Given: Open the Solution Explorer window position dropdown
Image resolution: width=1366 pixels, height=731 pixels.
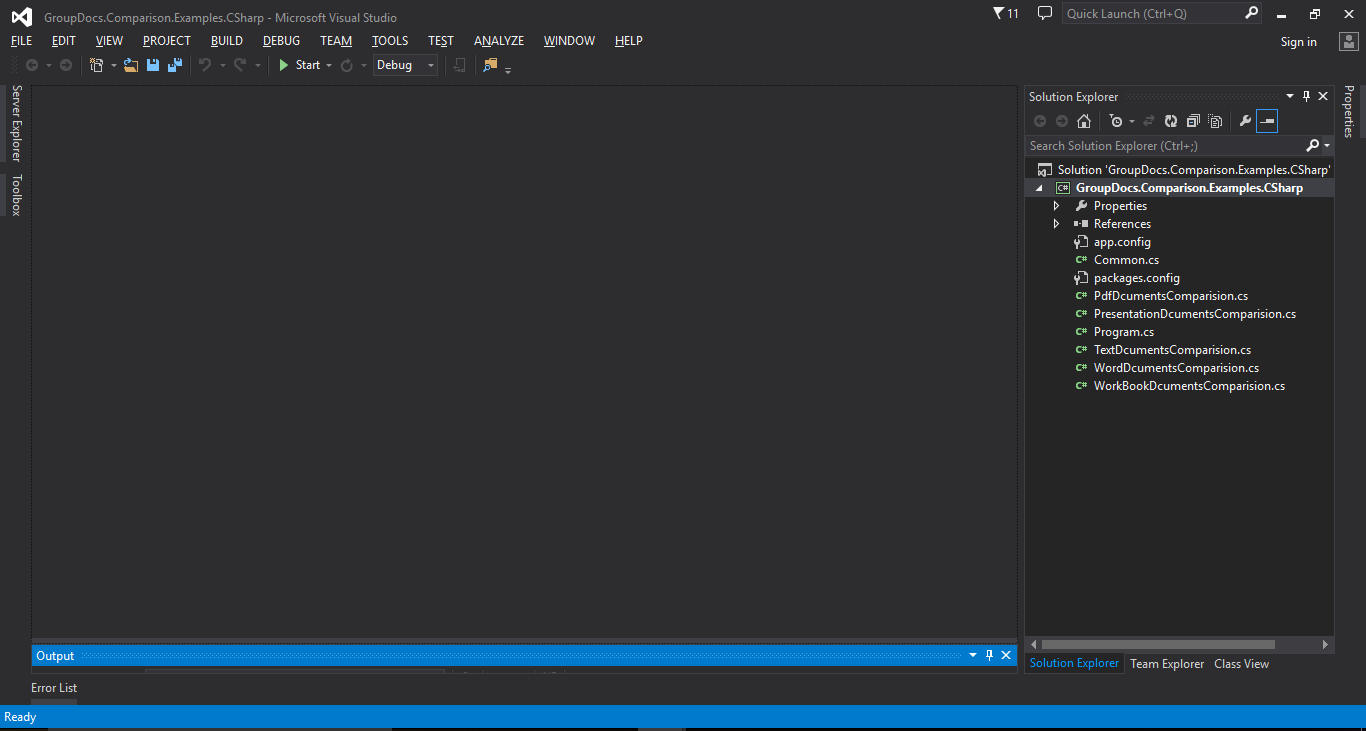Looking at the screenshot, I should 1290,97.
